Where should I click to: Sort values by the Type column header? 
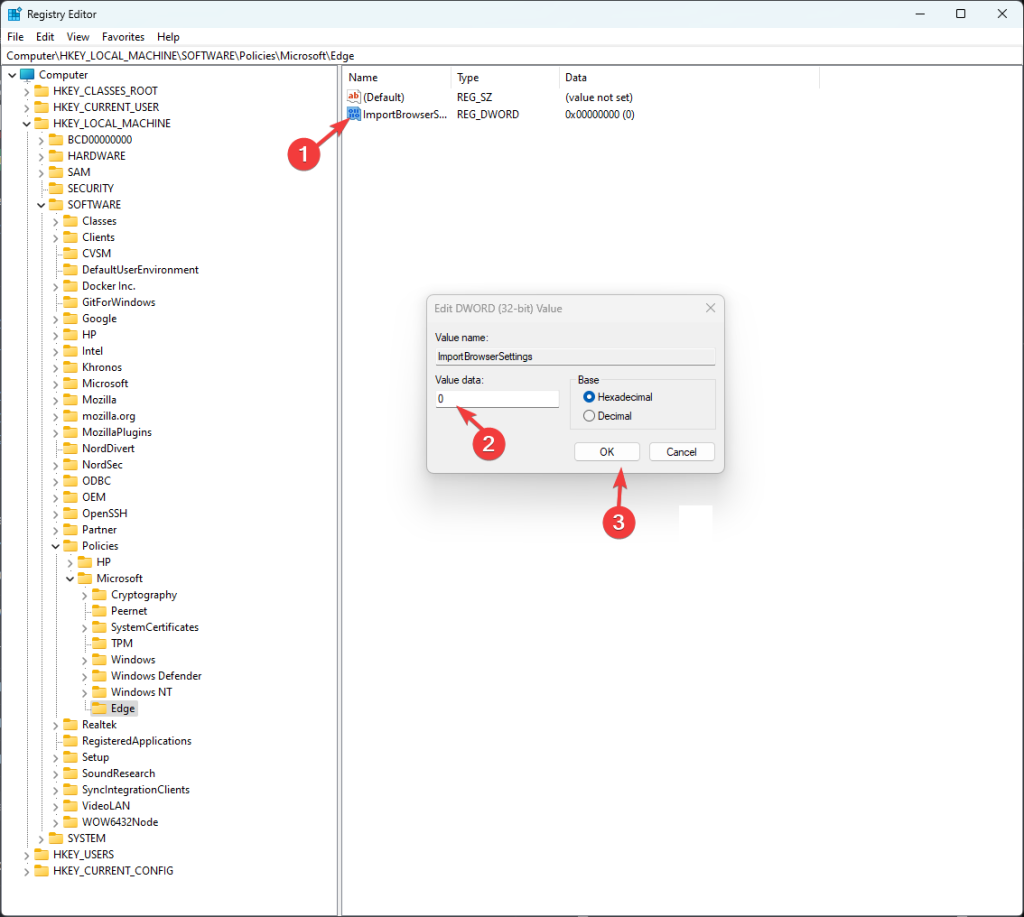pos(505,77)
